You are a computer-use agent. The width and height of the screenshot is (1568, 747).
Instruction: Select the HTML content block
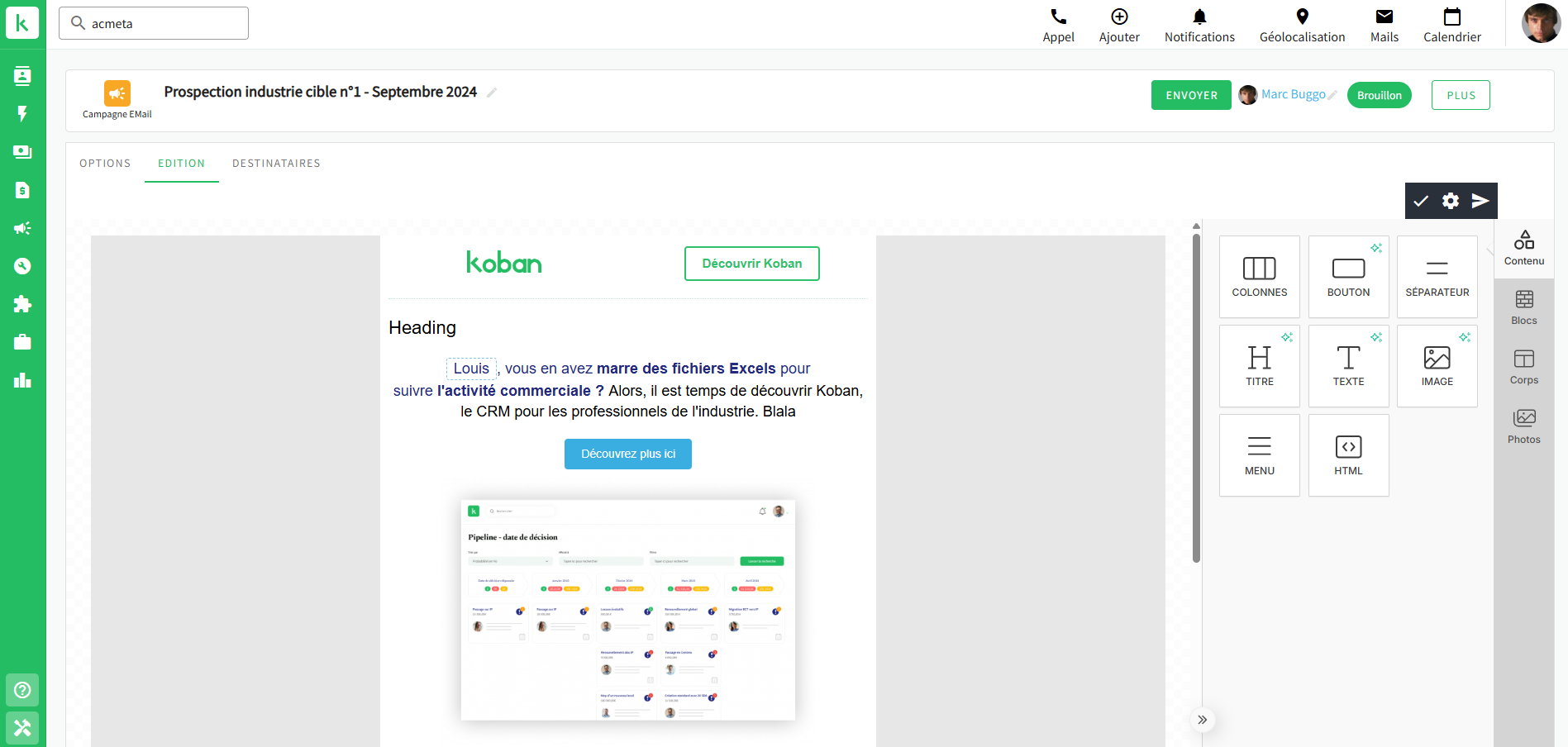tap(1348, 454)
